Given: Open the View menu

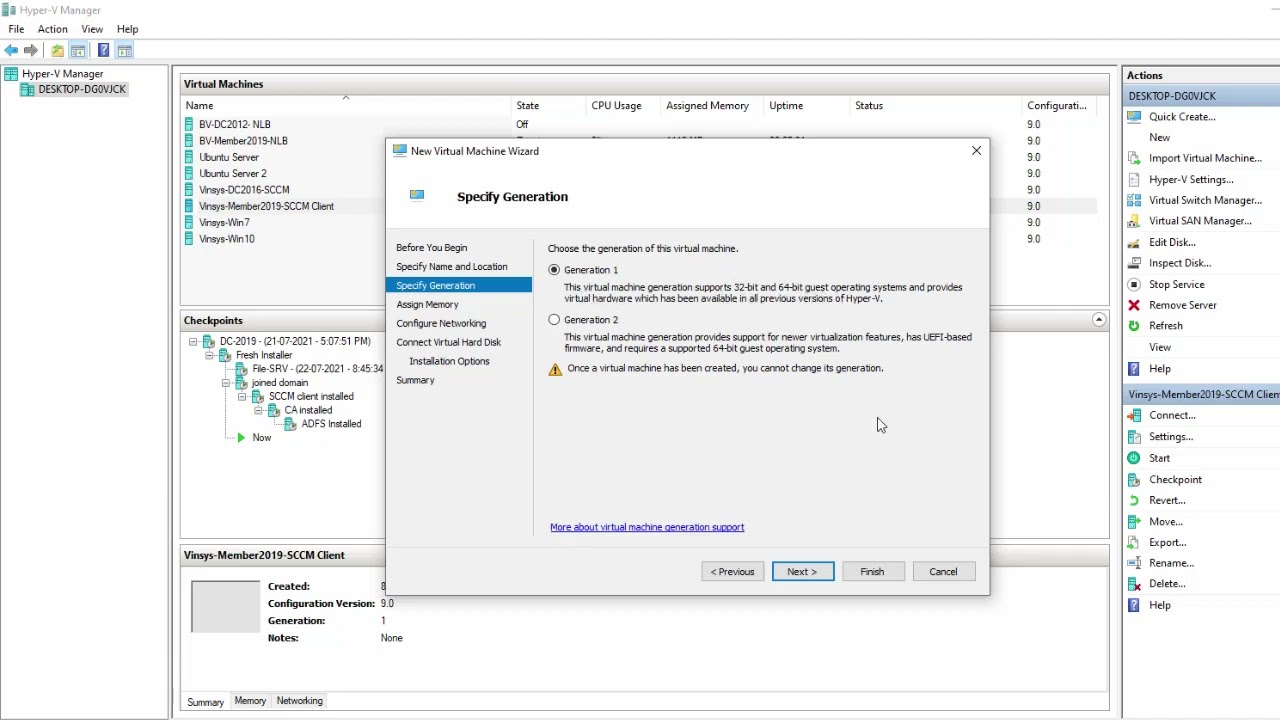Looking at the screenshot, I should [92, 29].
